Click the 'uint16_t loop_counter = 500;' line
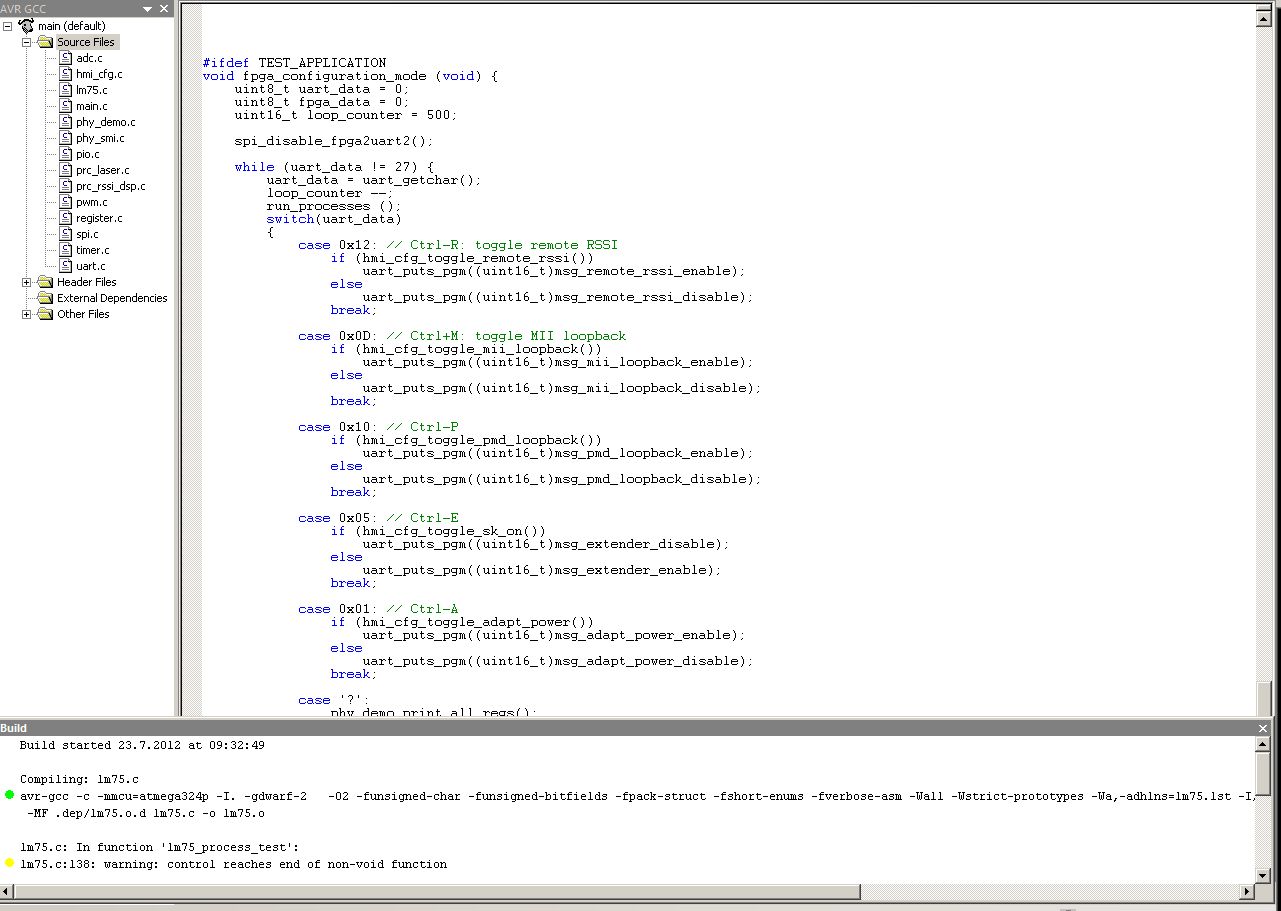1281x911 pixels. (x=346, y=115)
